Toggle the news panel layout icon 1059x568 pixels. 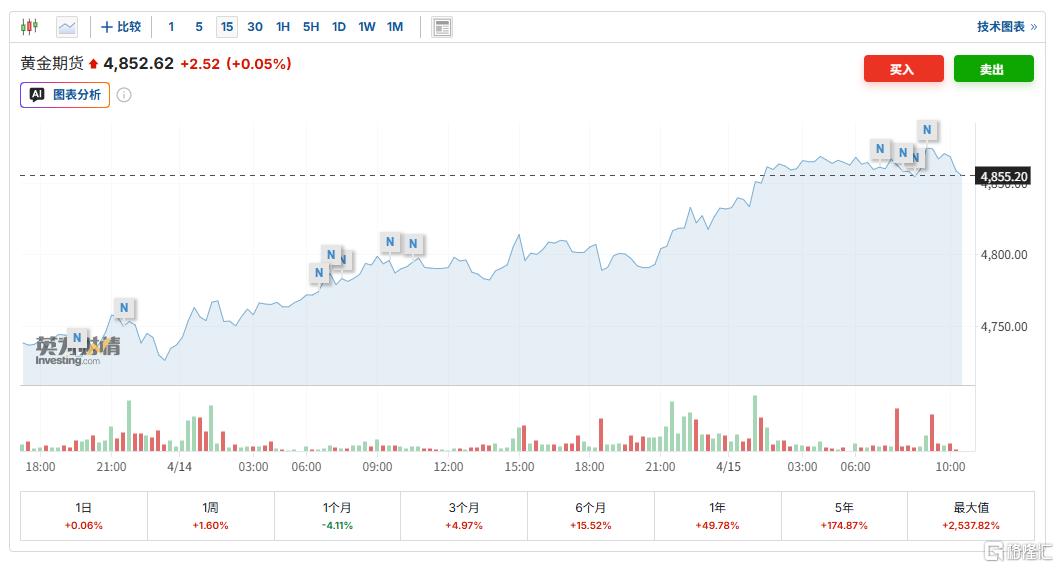[x=442, y=27]
